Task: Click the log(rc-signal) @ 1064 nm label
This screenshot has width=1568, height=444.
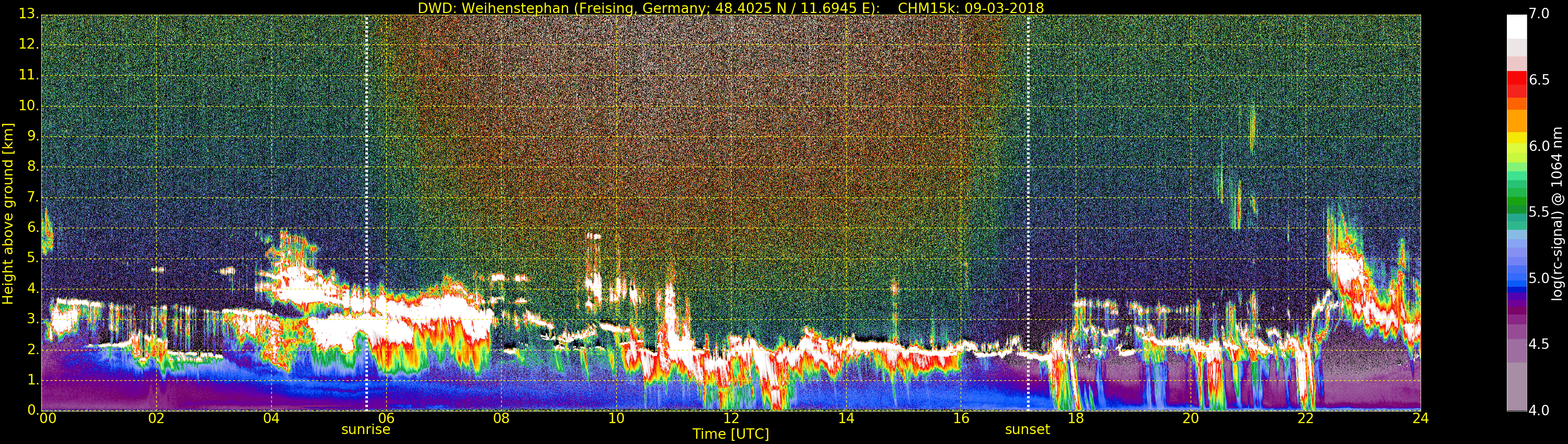Action: pos(1558,214)
